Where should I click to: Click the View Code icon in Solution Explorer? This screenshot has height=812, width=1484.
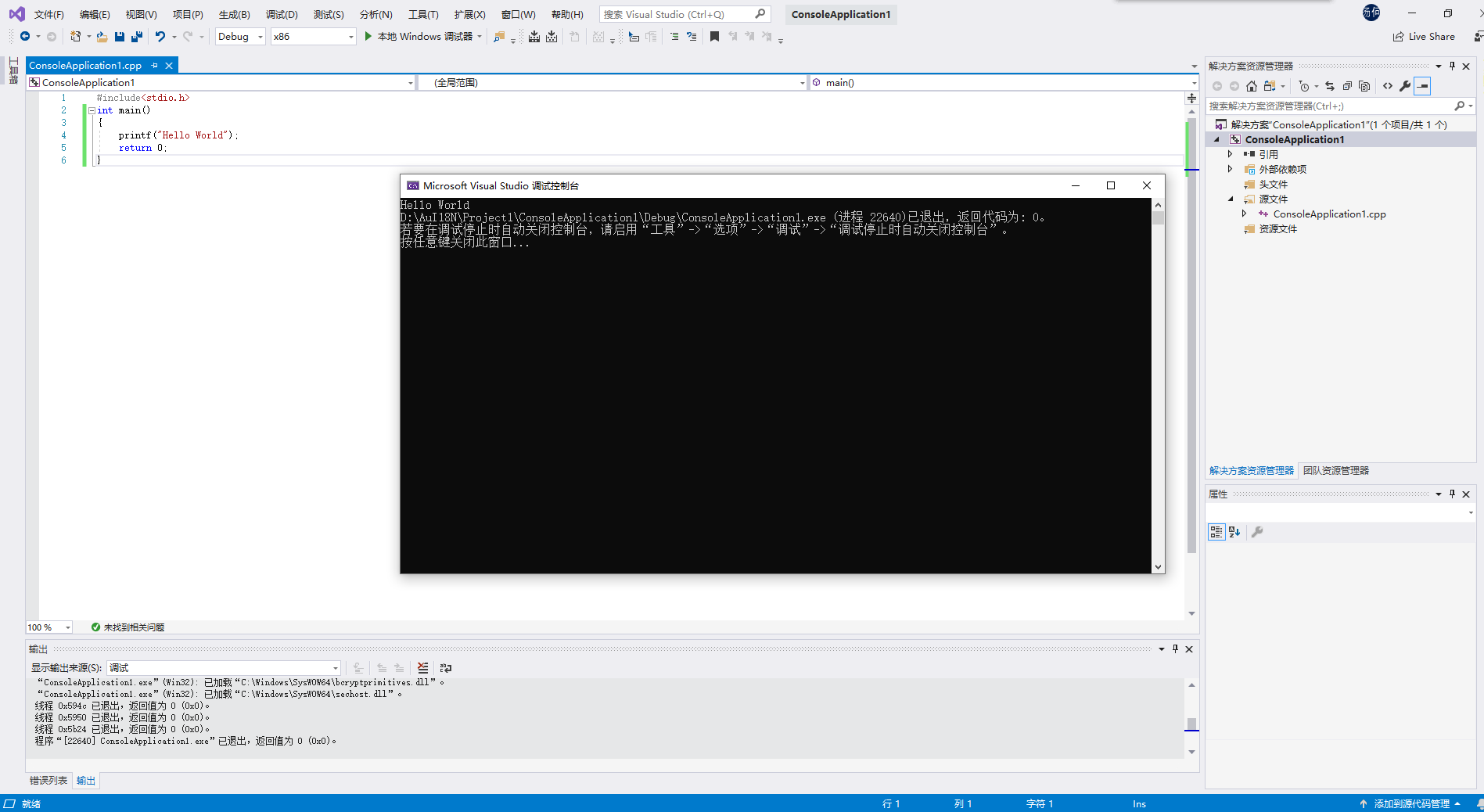tap(1388, 86)
